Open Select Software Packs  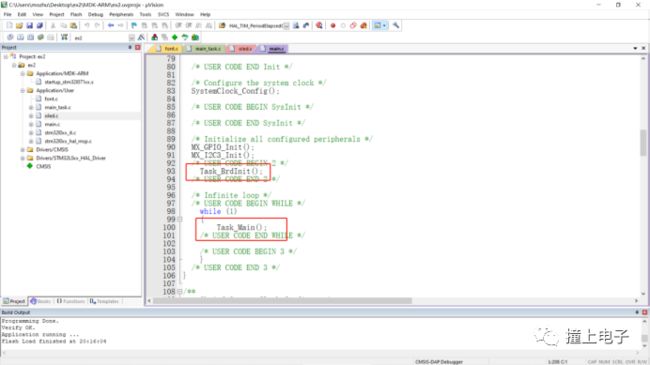coord(184,37)
